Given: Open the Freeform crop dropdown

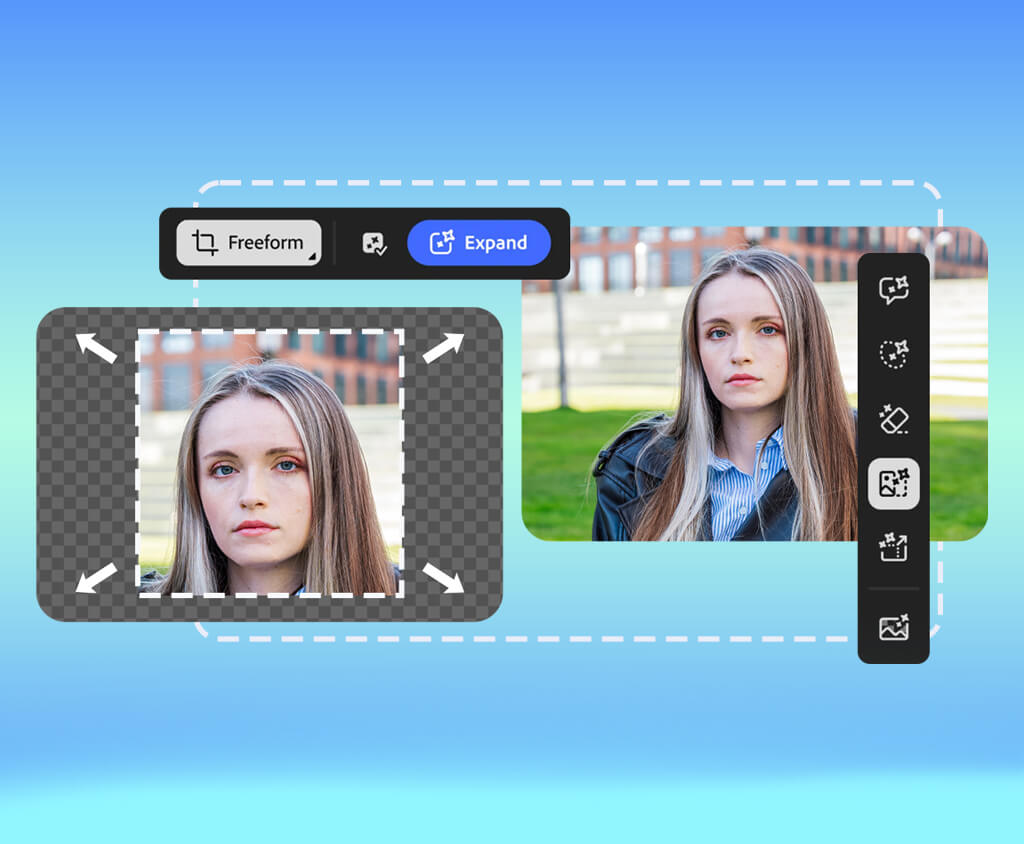Looking at the screenshot, I should (249, 243).
